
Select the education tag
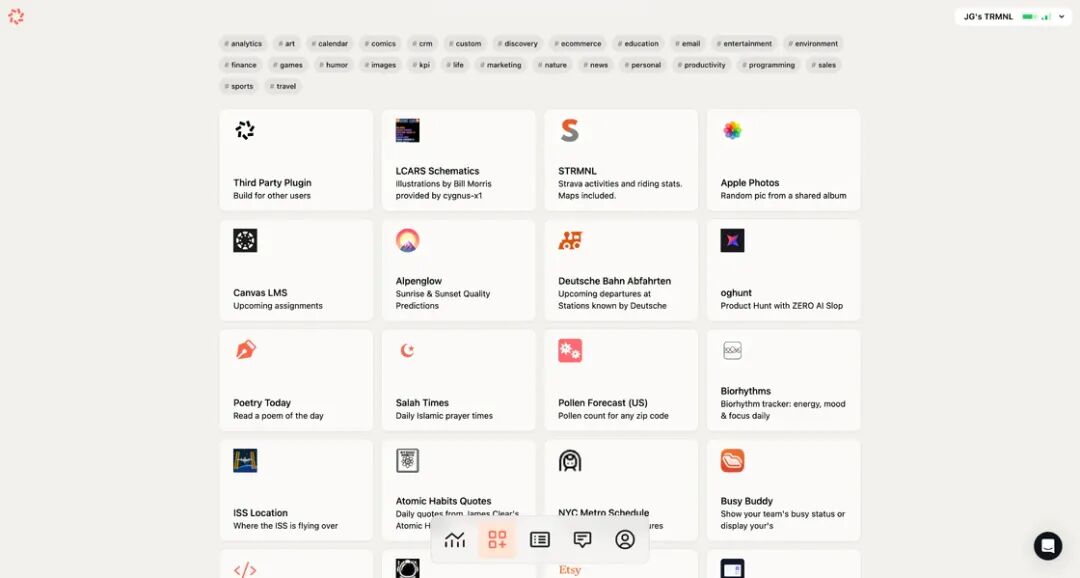pos(638,43)
